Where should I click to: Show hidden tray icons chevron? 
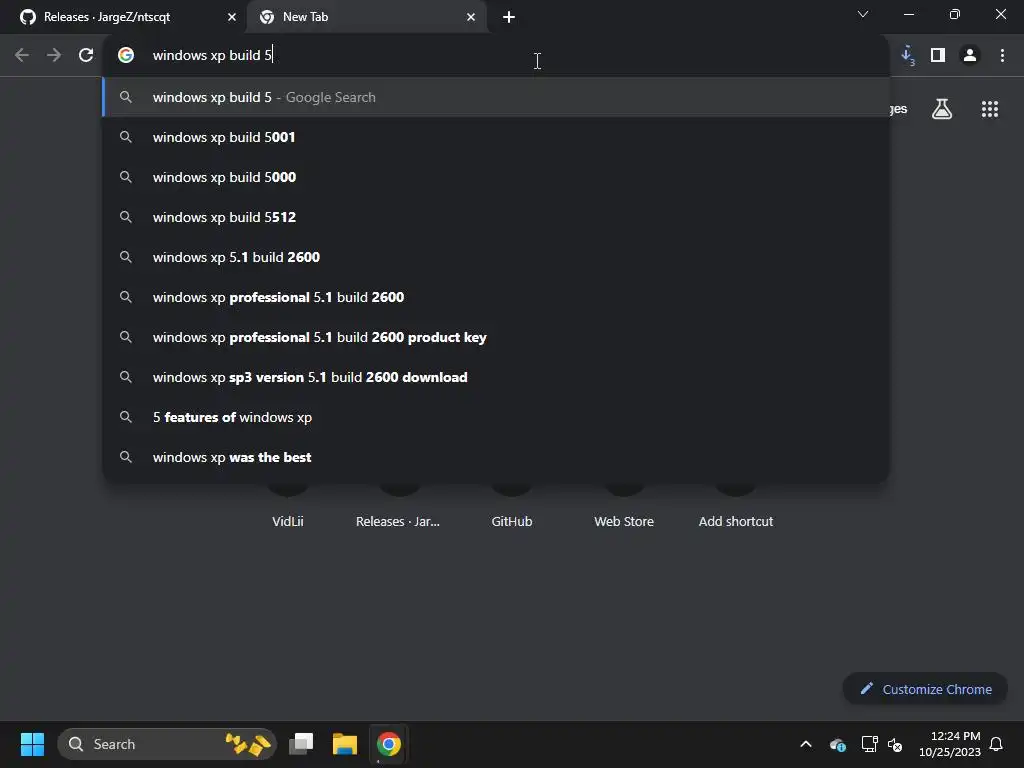click(806, 744)
